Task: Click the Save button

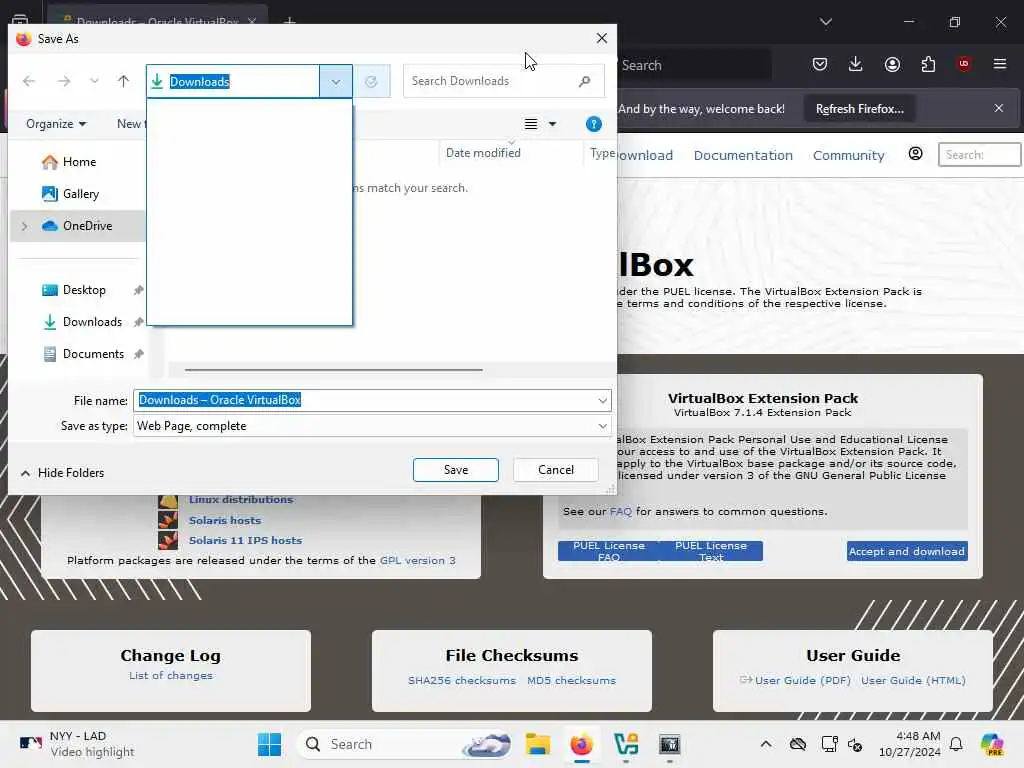Action: click(x=456, y=470)
